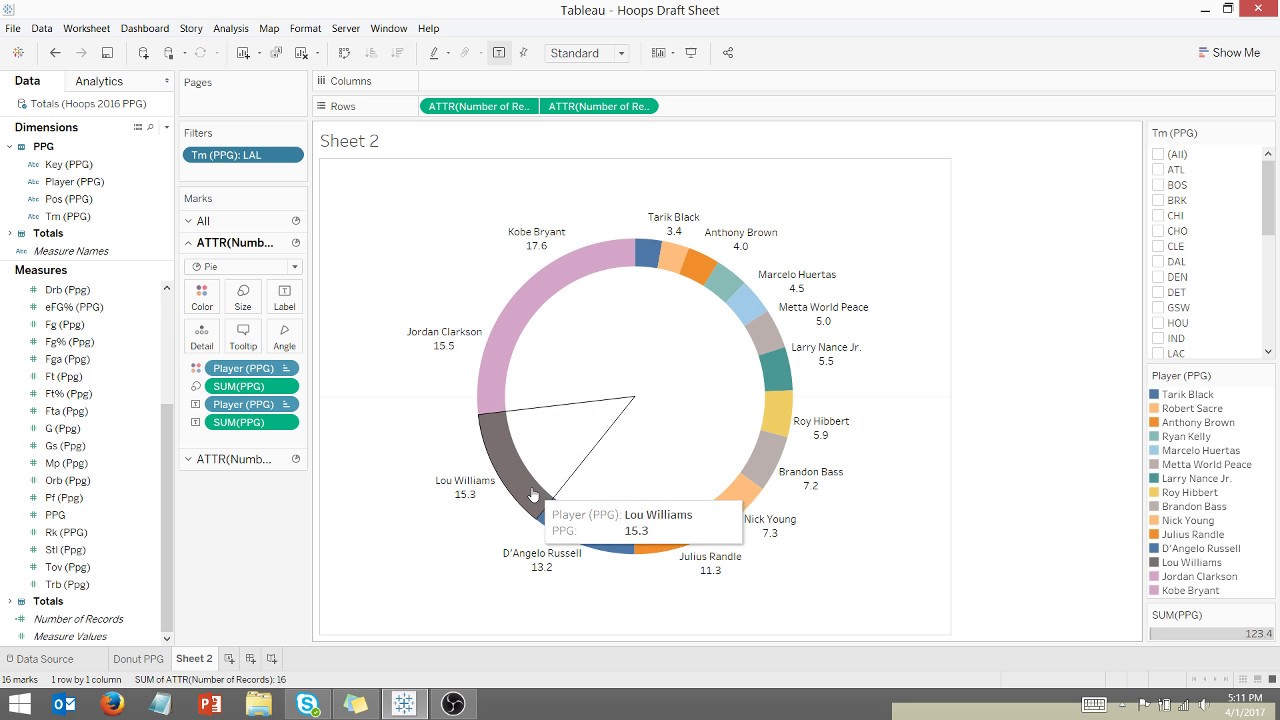Select Kobe Bryant color swatch in legend
The width and height of the screenshot is (1280, 720).
tap(1155, 590)
